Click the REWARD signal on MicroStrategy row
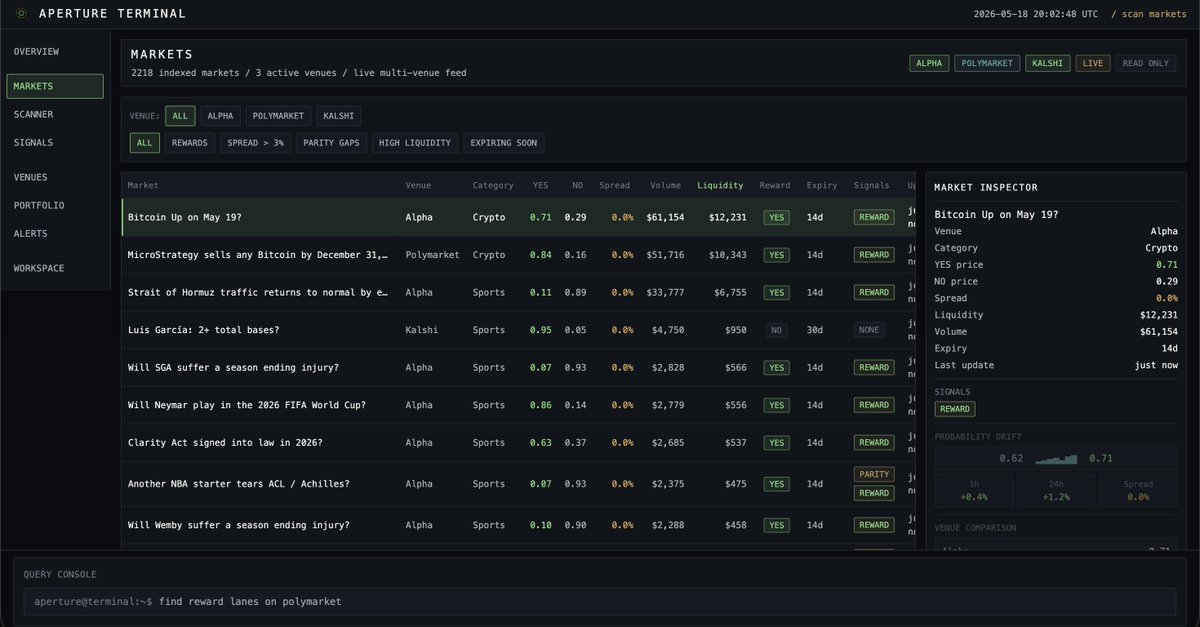This screenshot has height=627, width=1200. [873, 255]
